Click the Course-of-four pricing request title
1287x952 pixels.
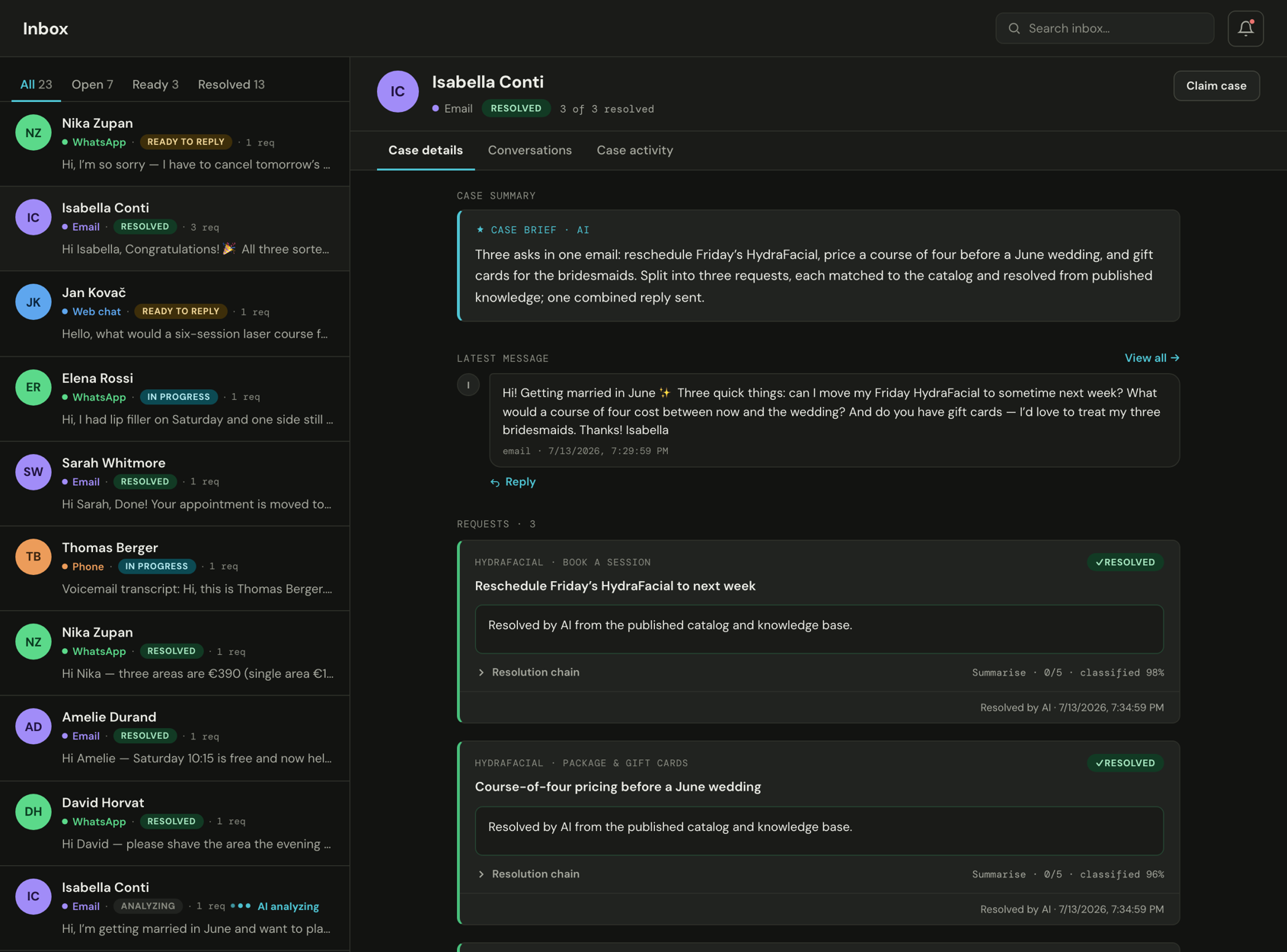pyautogui.click(x=618, y=787)
